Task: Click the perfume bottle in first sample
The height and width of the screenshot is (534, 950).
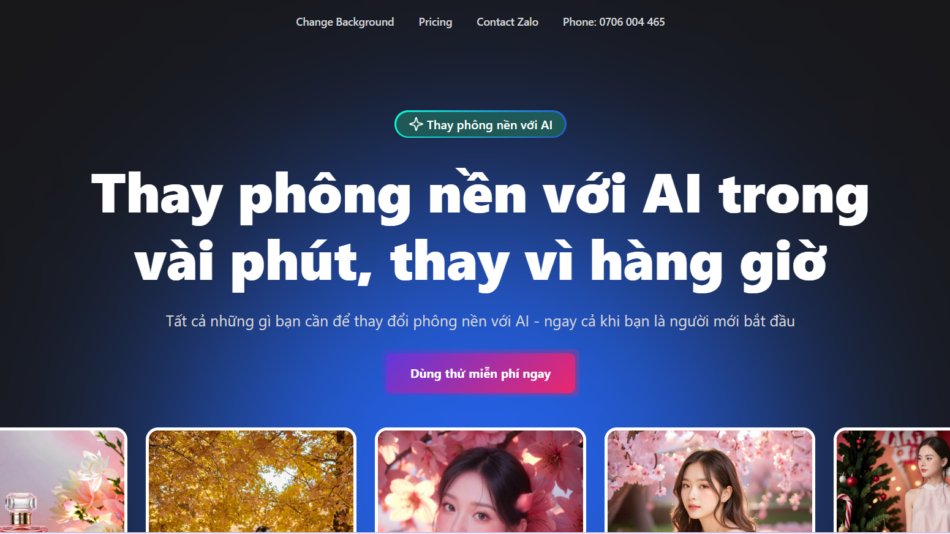Action: [22, 512]
